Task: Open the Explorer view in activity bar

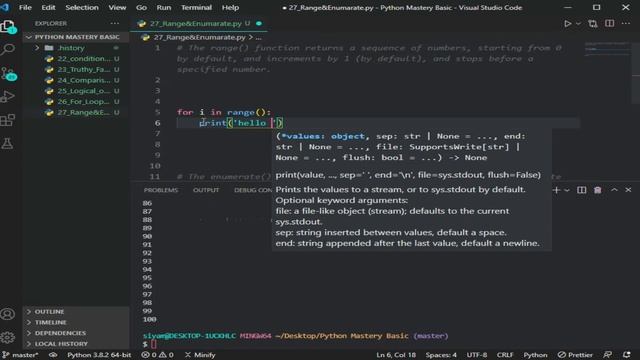Action: coord(8,27)
